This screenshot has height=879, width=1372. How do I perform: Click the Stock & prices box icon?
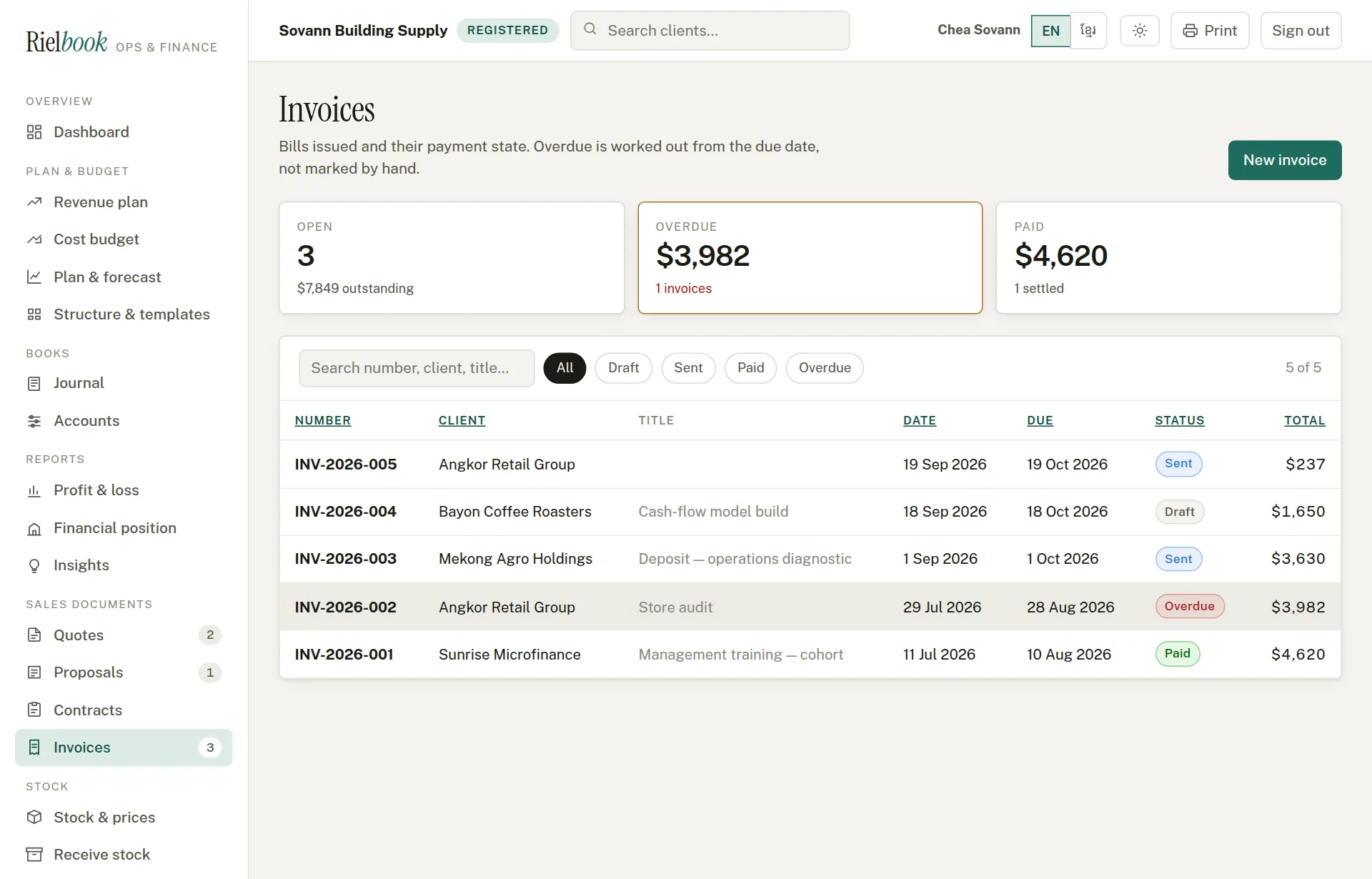click(34, 817)
